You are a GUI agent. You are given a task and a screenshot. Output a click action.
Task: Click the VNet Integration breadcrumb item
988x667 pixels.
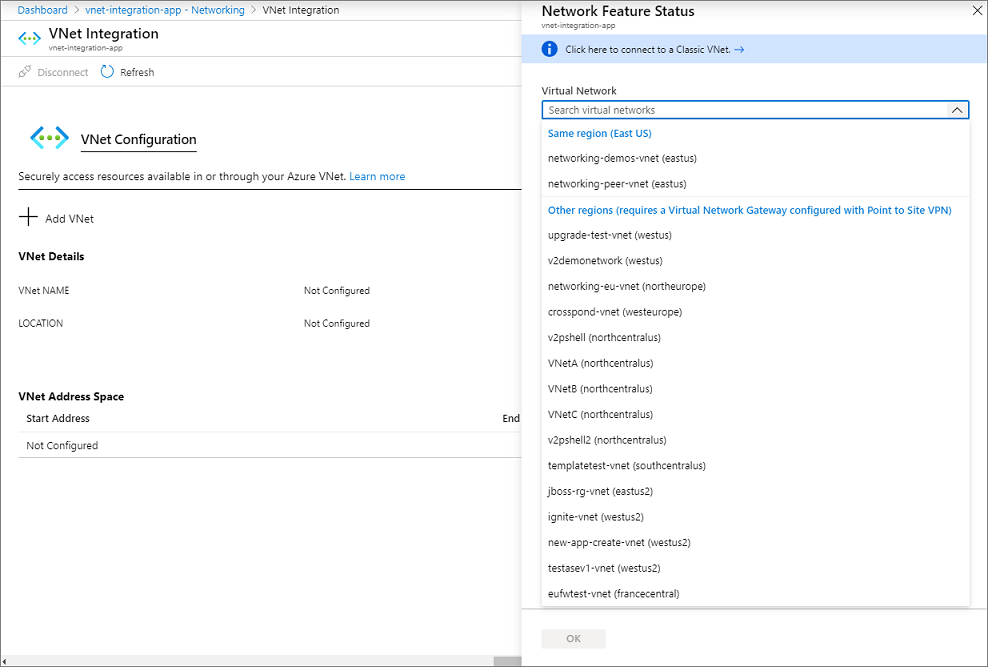pyautogui.click(x=301, y=10)
